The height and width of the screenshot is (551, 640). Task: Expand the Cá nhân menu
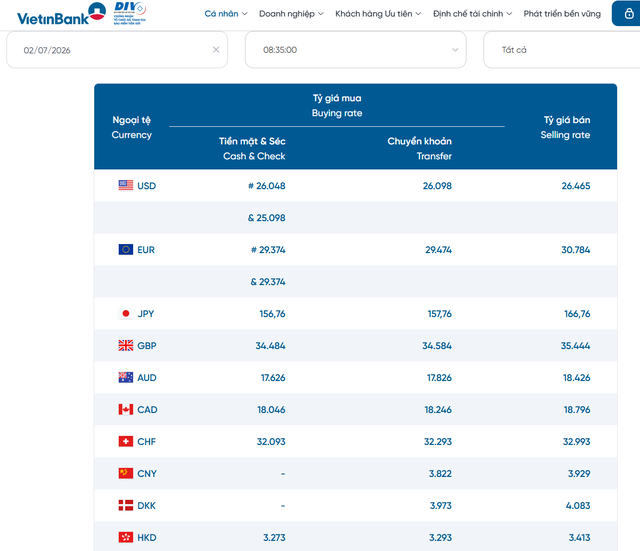pyautogui.click(x=226, y=13)
